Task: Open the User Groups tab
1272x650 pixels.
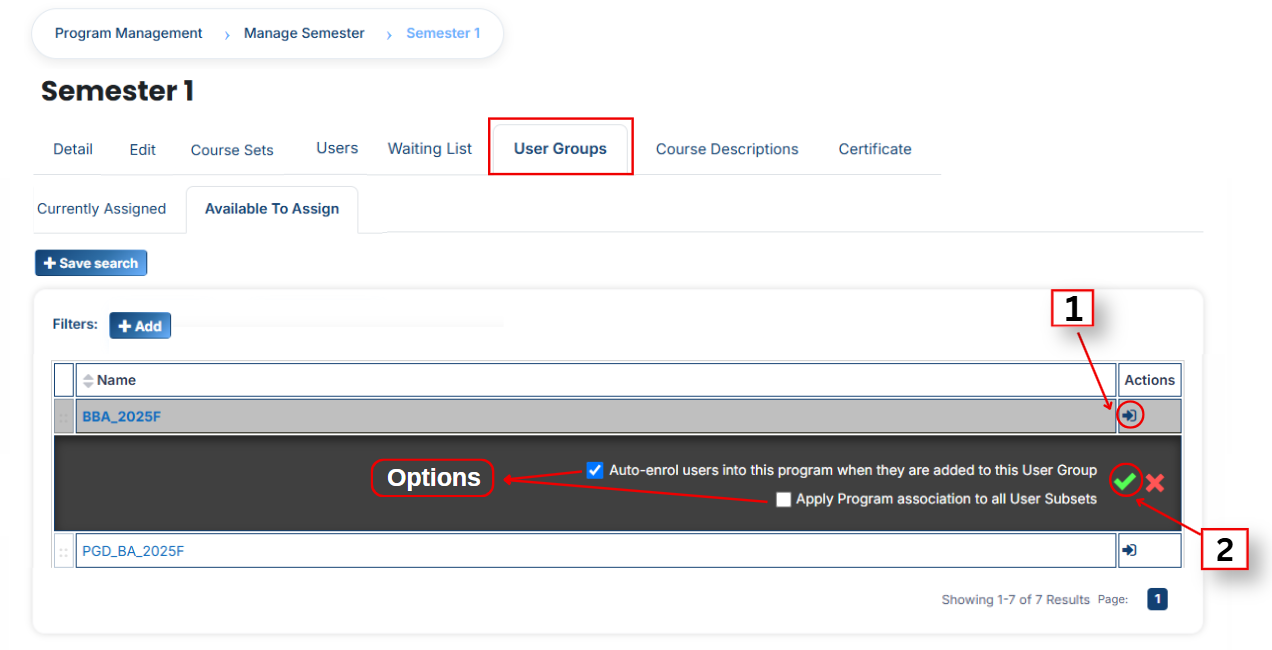Action: pos(560,148)
